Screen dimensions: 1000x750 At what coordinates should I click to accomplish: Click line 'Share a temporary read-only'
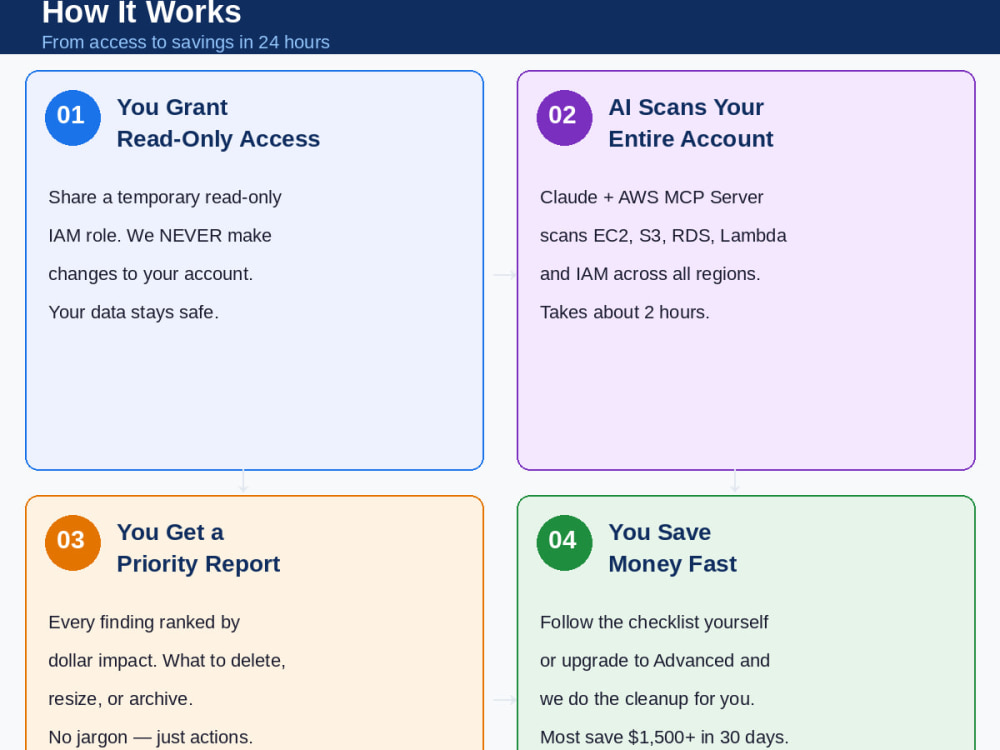(x=165, y=198)
